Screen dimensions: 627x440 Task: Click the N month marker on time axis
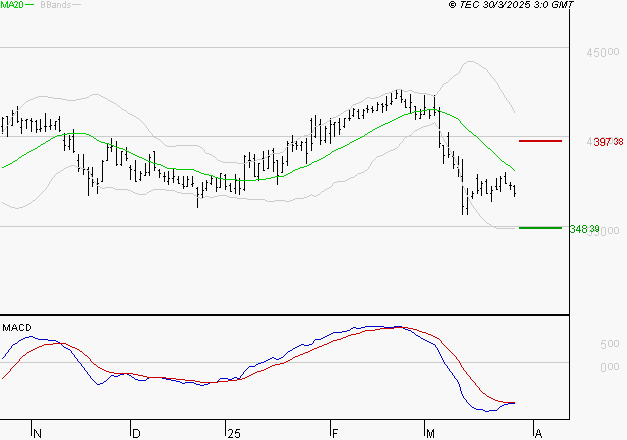pyautogui.click(x=37, y=434)
